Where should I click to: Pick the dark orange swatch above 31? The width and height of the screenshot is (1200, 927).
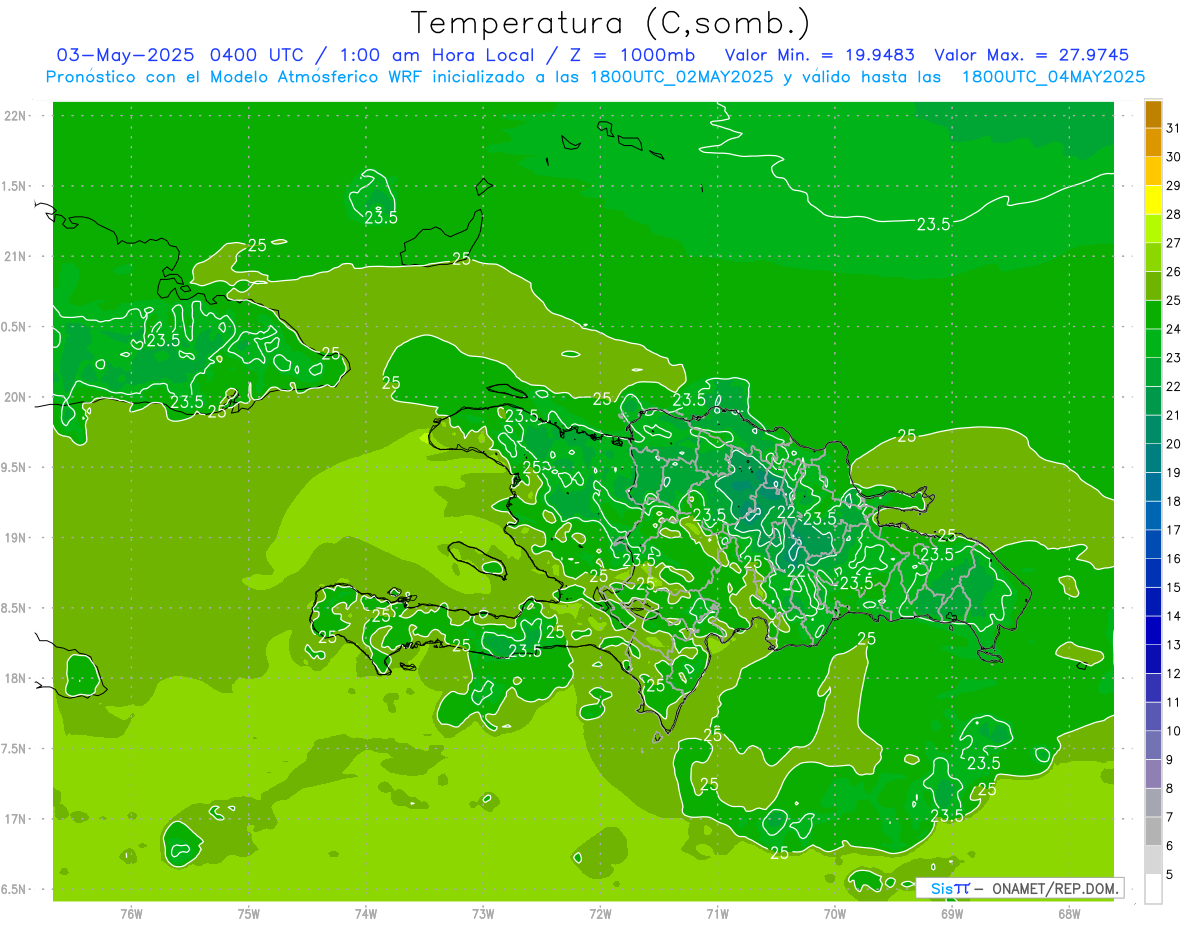coord(1153,114)
